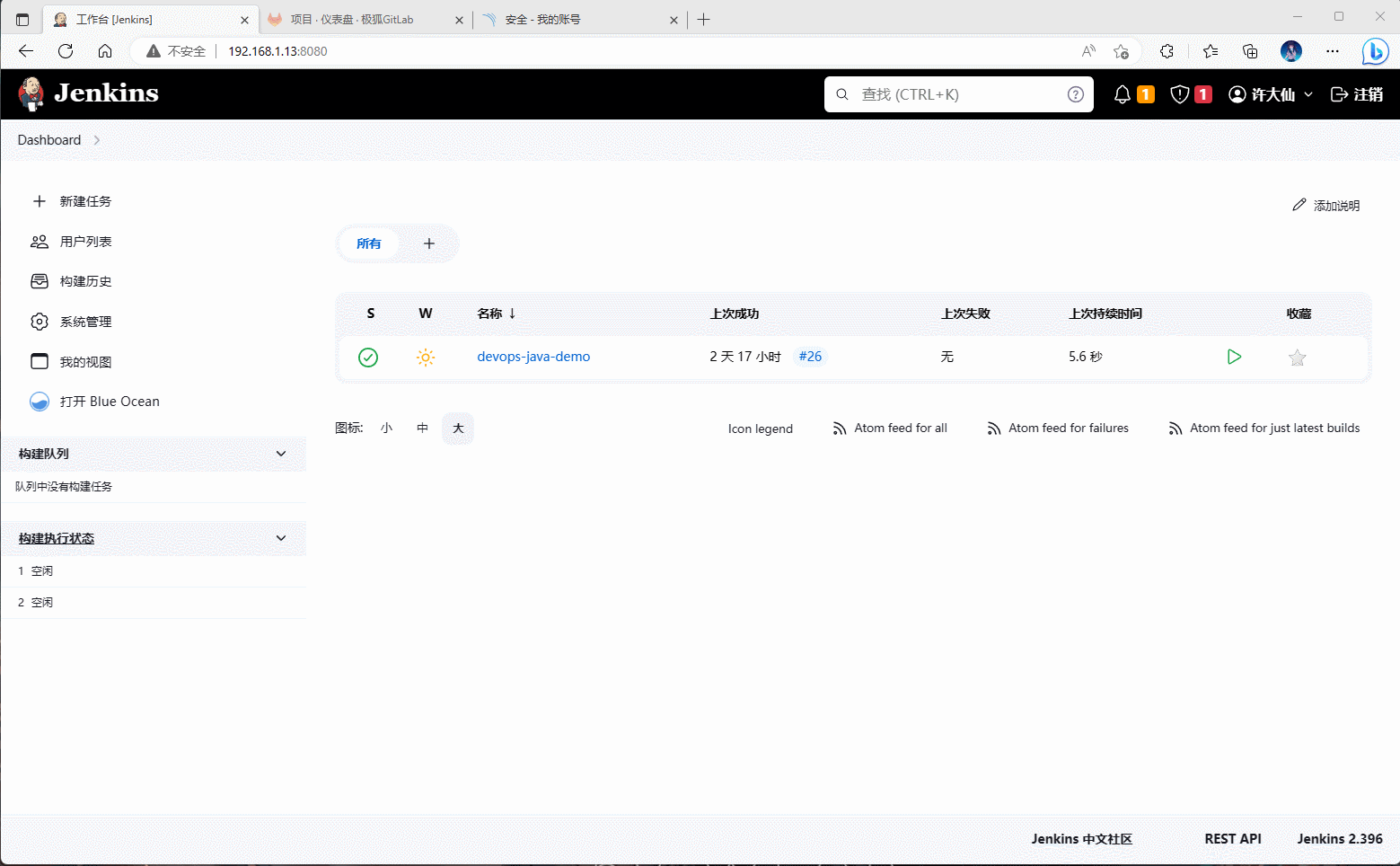Open the browser profile avatar
Image resolution: width=1400 pixels, height=866 pixels.
click(1291, 51)
